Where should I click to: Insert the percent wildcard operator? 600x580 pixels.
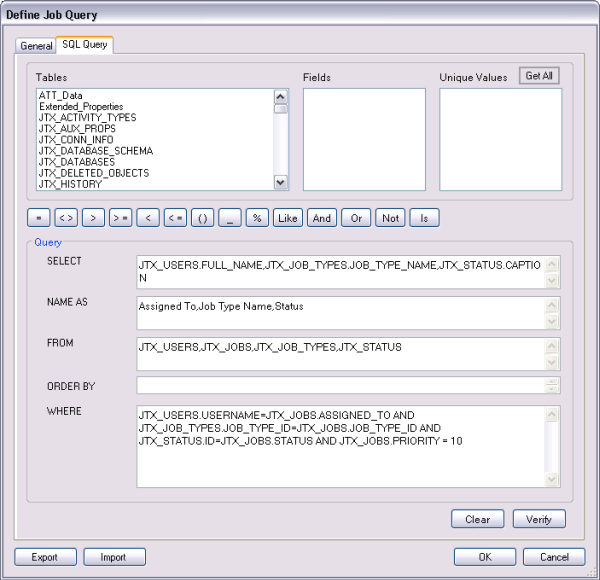(x=257, y=218)
